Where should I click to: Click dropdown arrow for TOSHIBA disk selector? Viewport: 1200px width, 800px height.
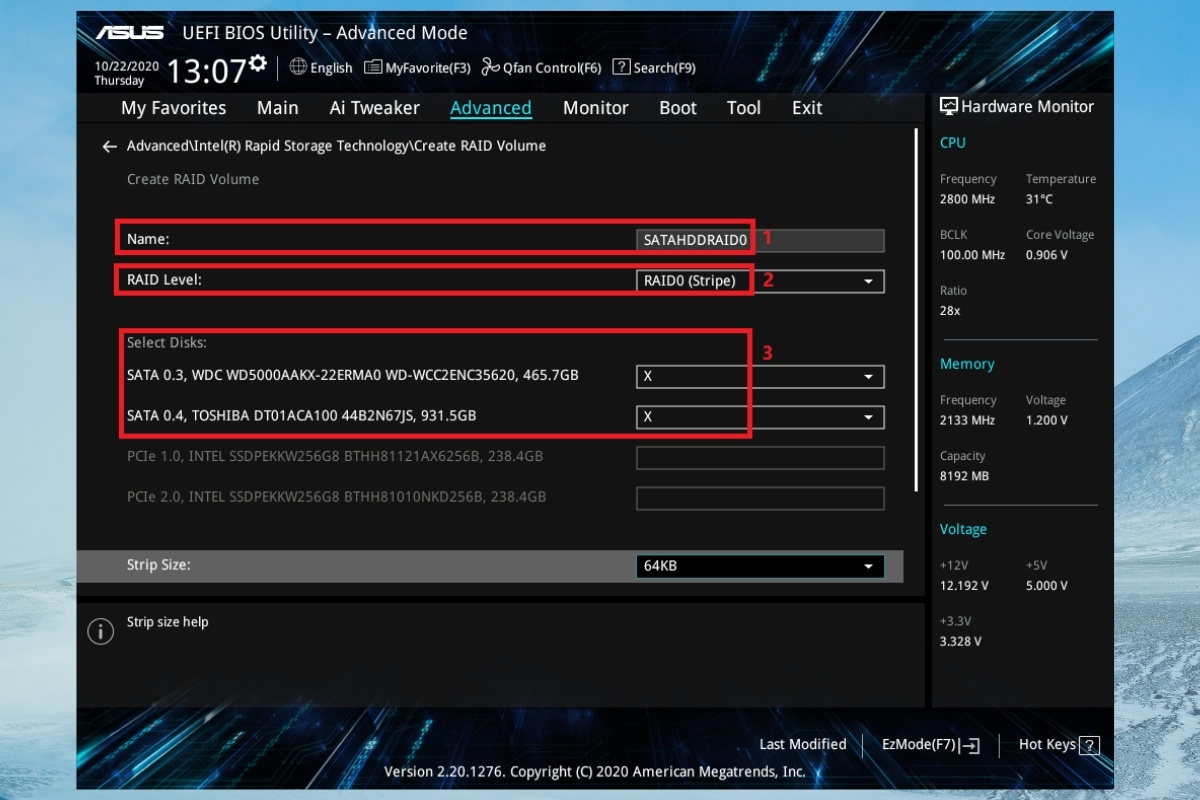868,417
